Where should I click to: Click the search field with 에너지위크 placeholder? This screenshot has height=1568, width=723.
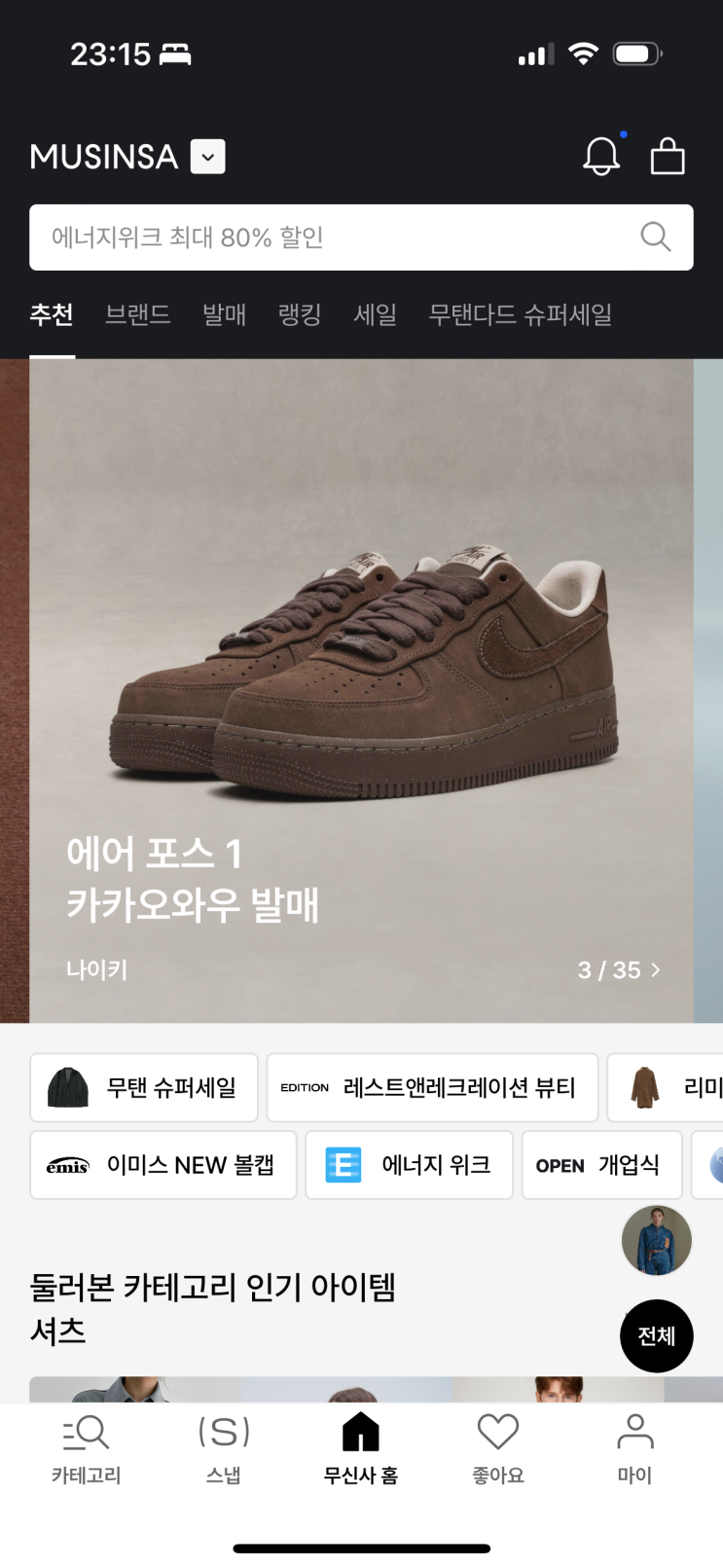tap(361, 237)
